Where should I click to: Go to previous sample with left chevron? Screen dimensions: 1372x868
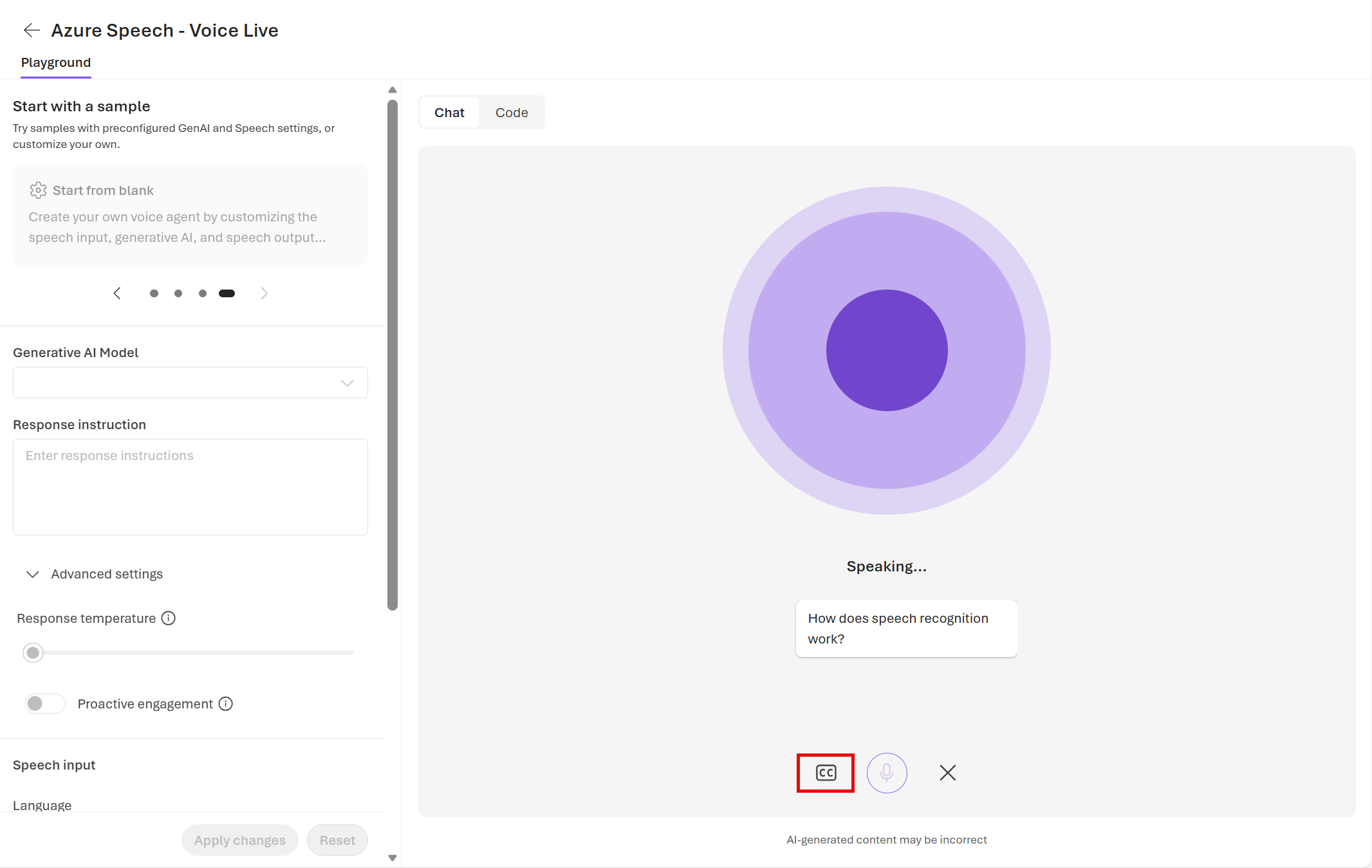pos(117,293)
